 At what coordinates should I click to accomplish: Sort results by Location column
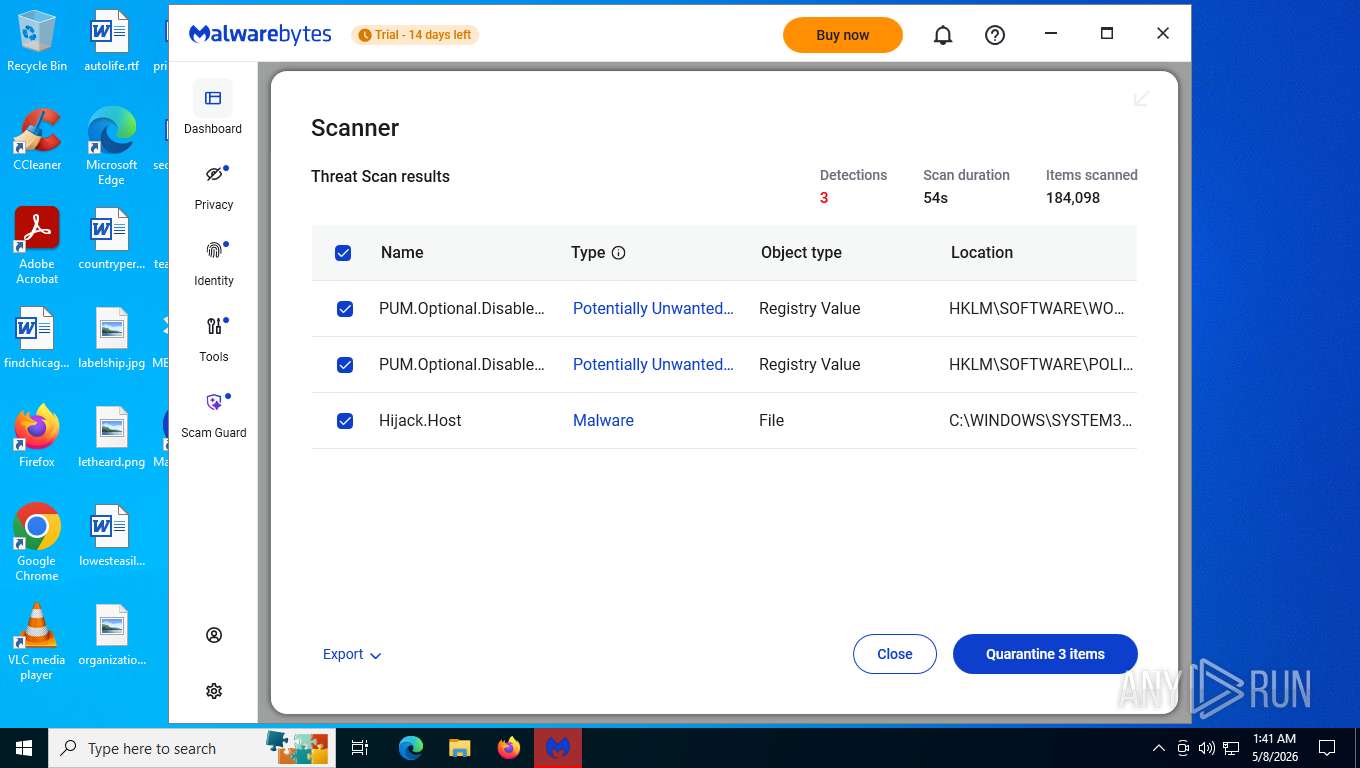(x=982, y=252)
